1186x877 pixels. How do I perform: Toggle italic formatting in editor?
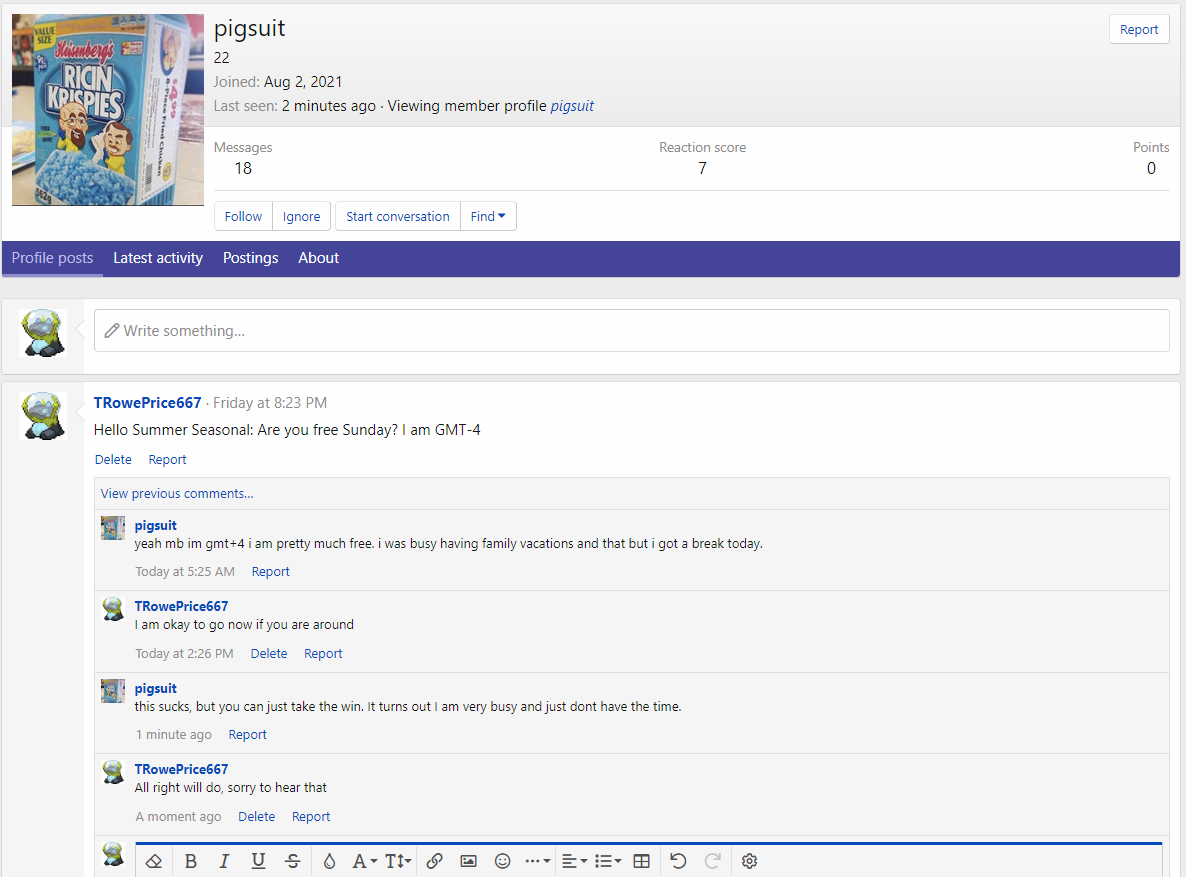coord(224,861)
